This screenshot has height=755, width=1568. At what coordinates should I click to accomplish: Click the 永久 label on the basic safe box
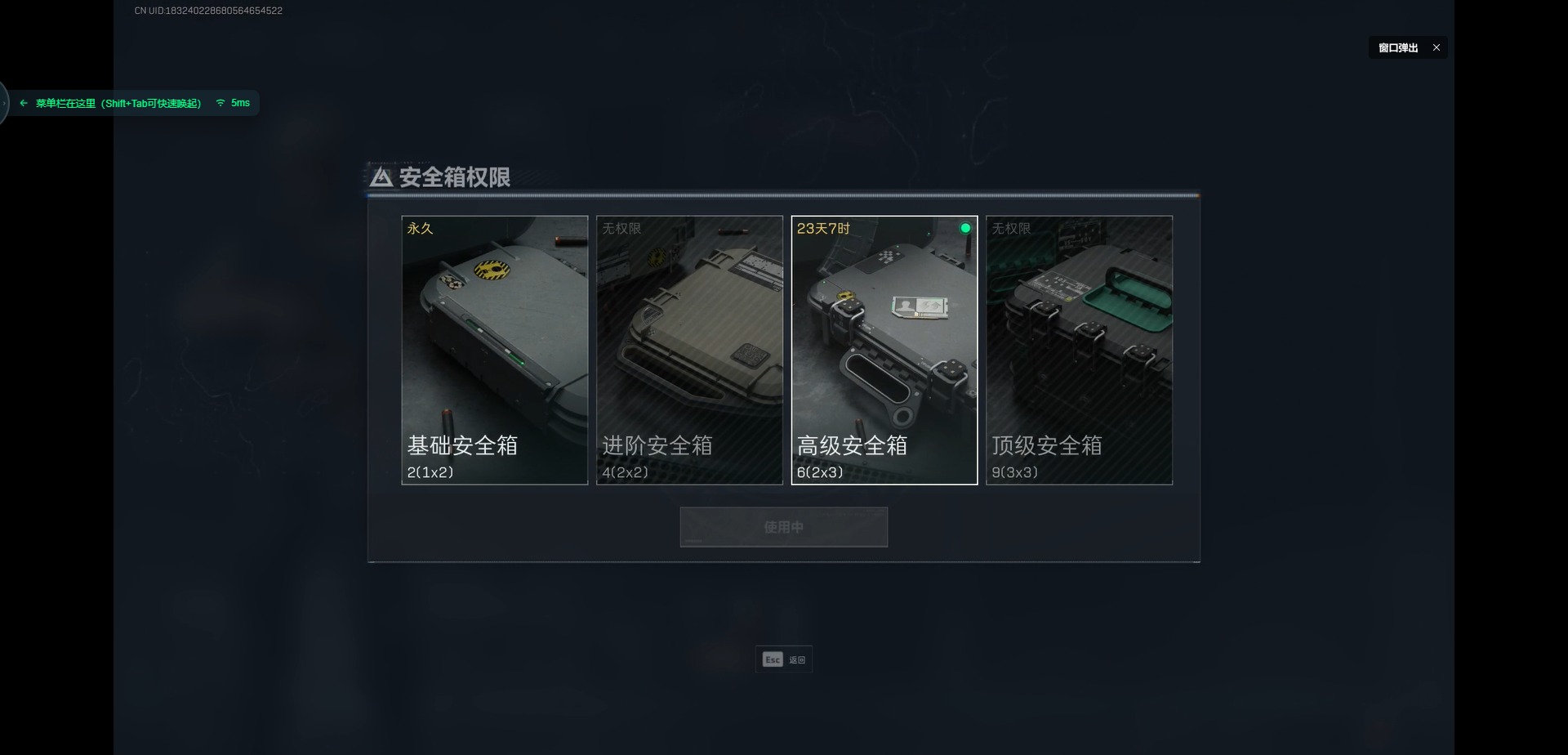[x=420, y=229]
